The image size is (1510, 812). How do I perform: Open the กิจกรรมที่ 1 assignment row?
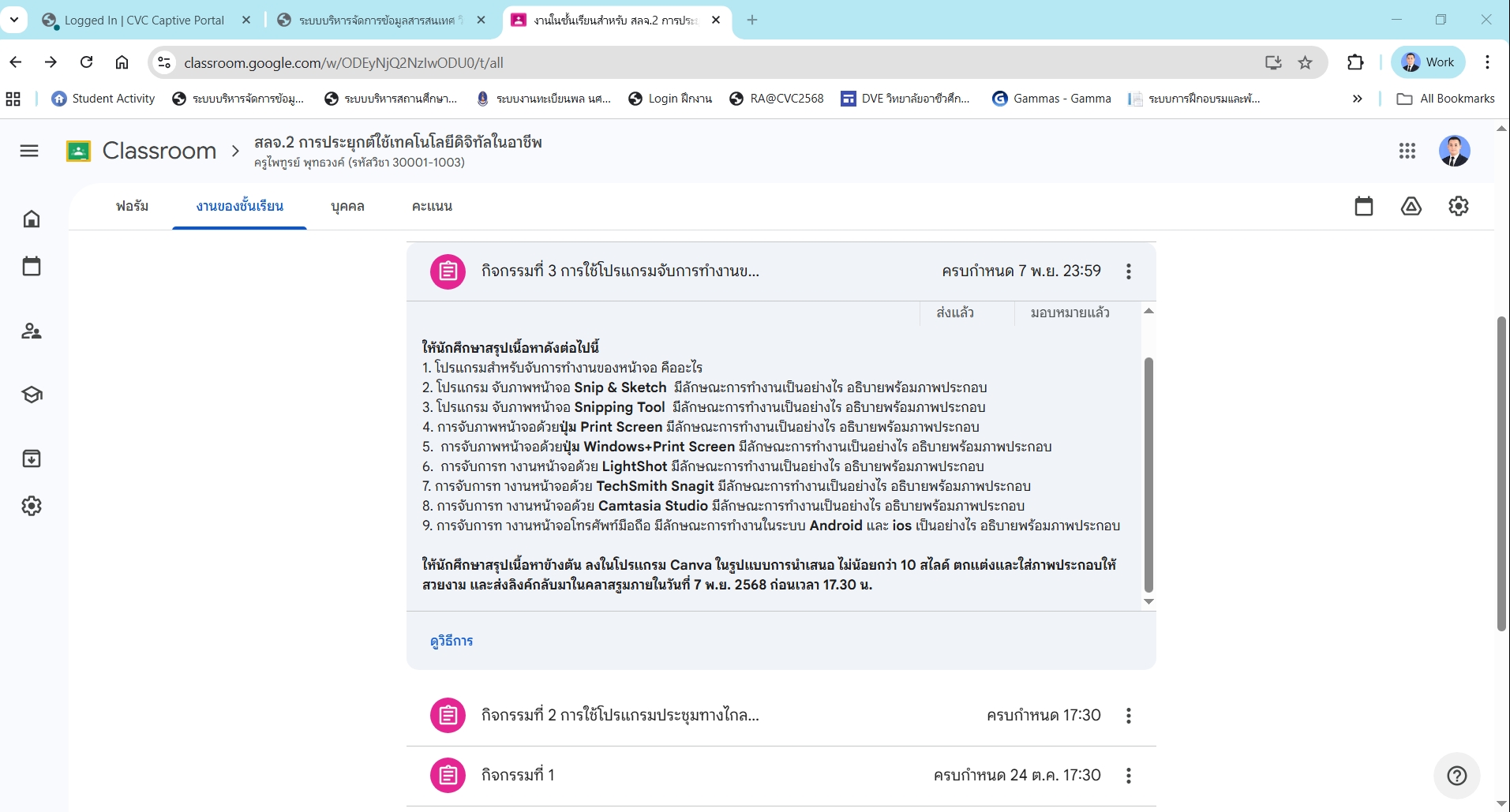(781, 776)
